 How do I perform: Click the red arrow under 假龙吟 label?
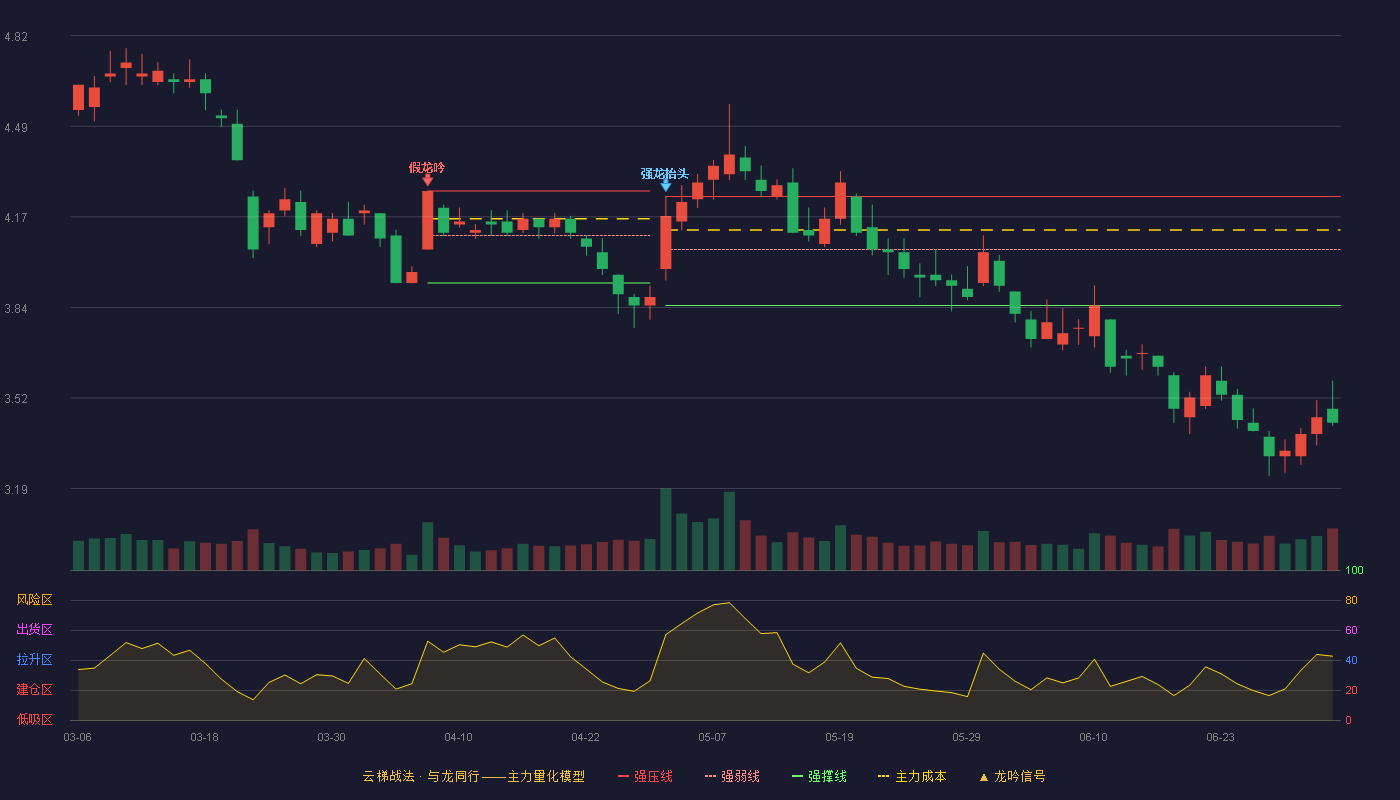[427, 181]
